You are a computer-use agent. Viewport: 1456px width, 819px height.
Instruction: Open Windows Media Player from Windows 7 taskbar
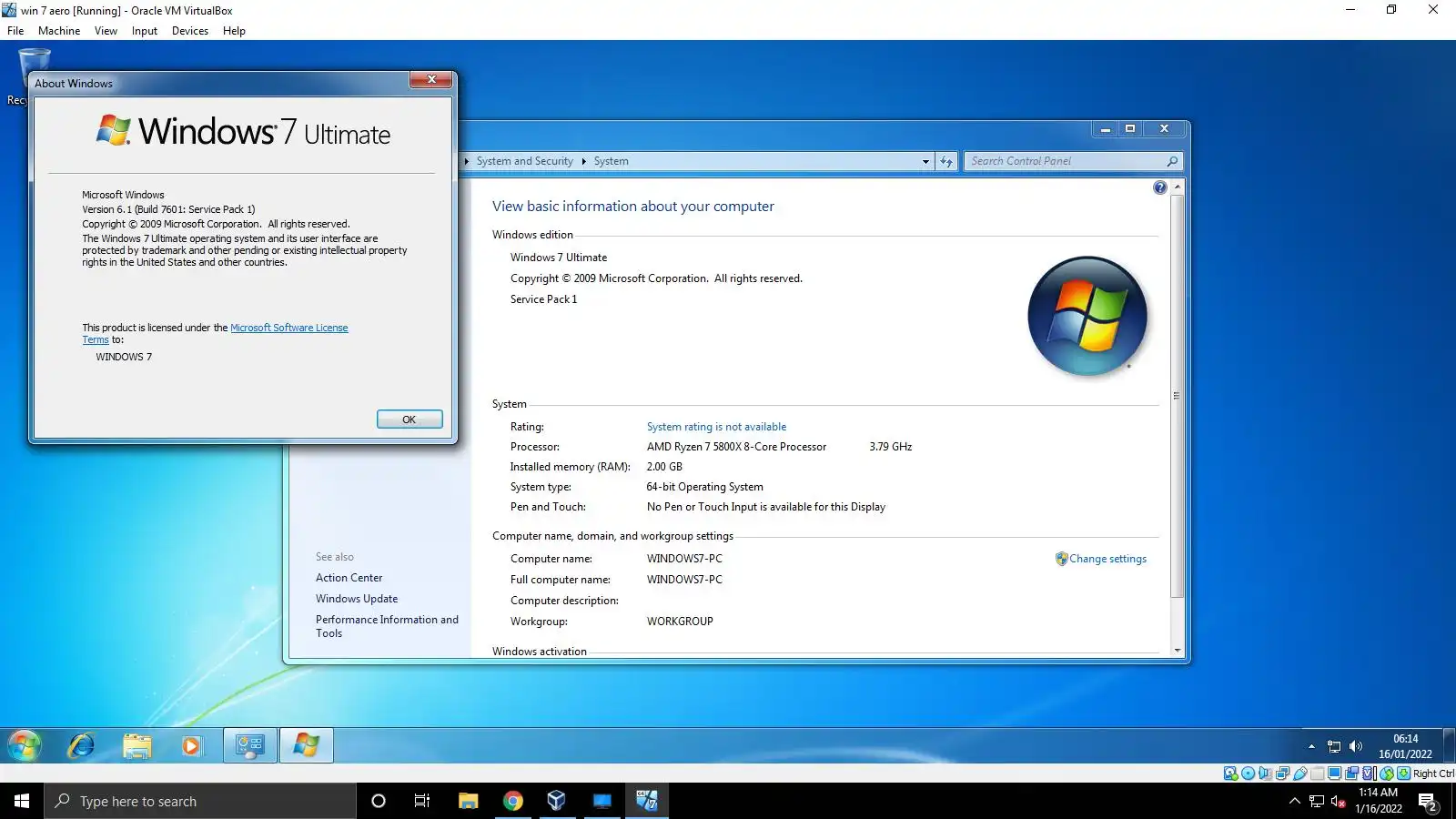click(191, 746)
